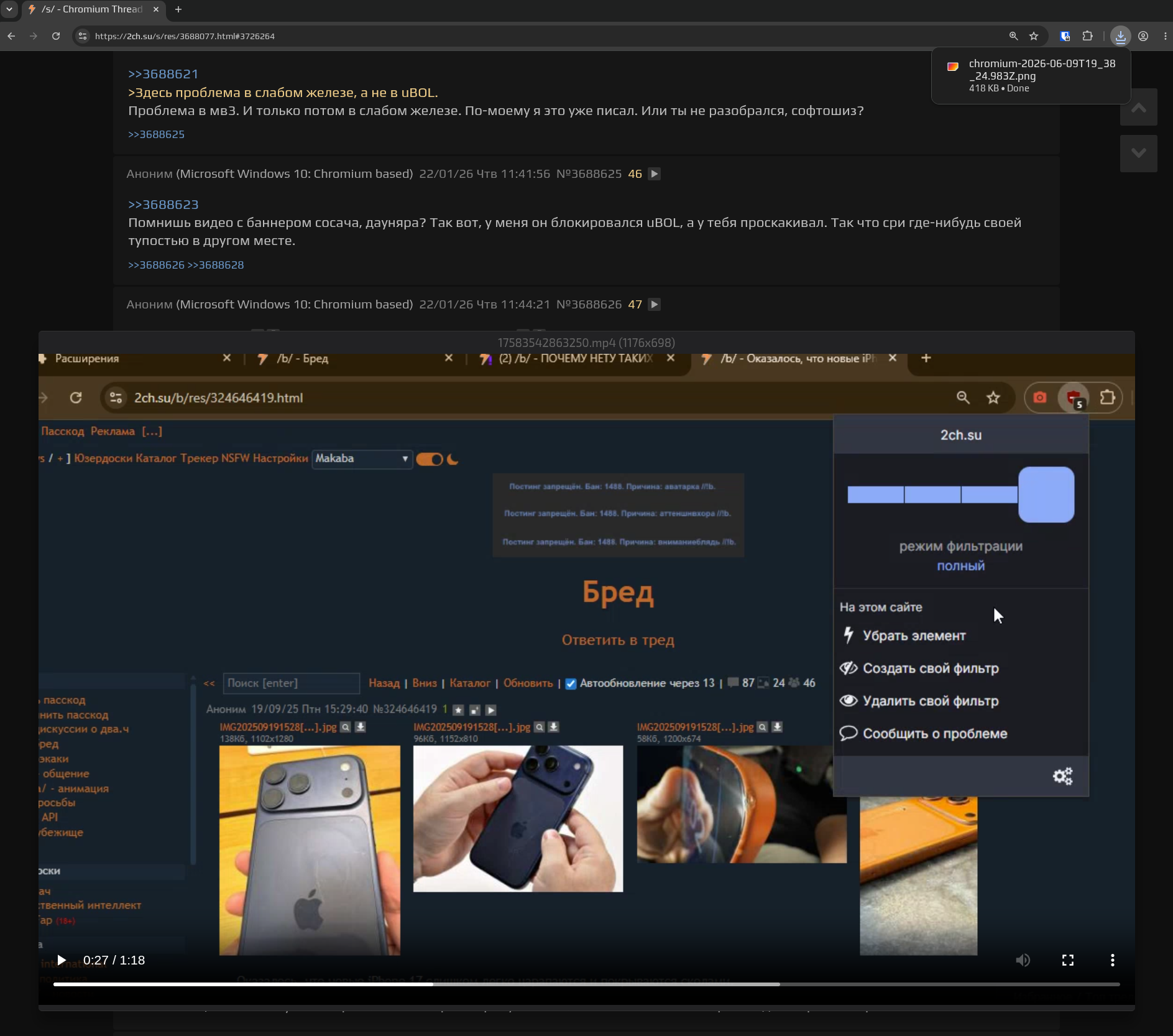This screenshot has width=1173, height=1036.
Task: Close the '/s/ - Chromium Thread' tab
Action: click(x=156, y=9)
